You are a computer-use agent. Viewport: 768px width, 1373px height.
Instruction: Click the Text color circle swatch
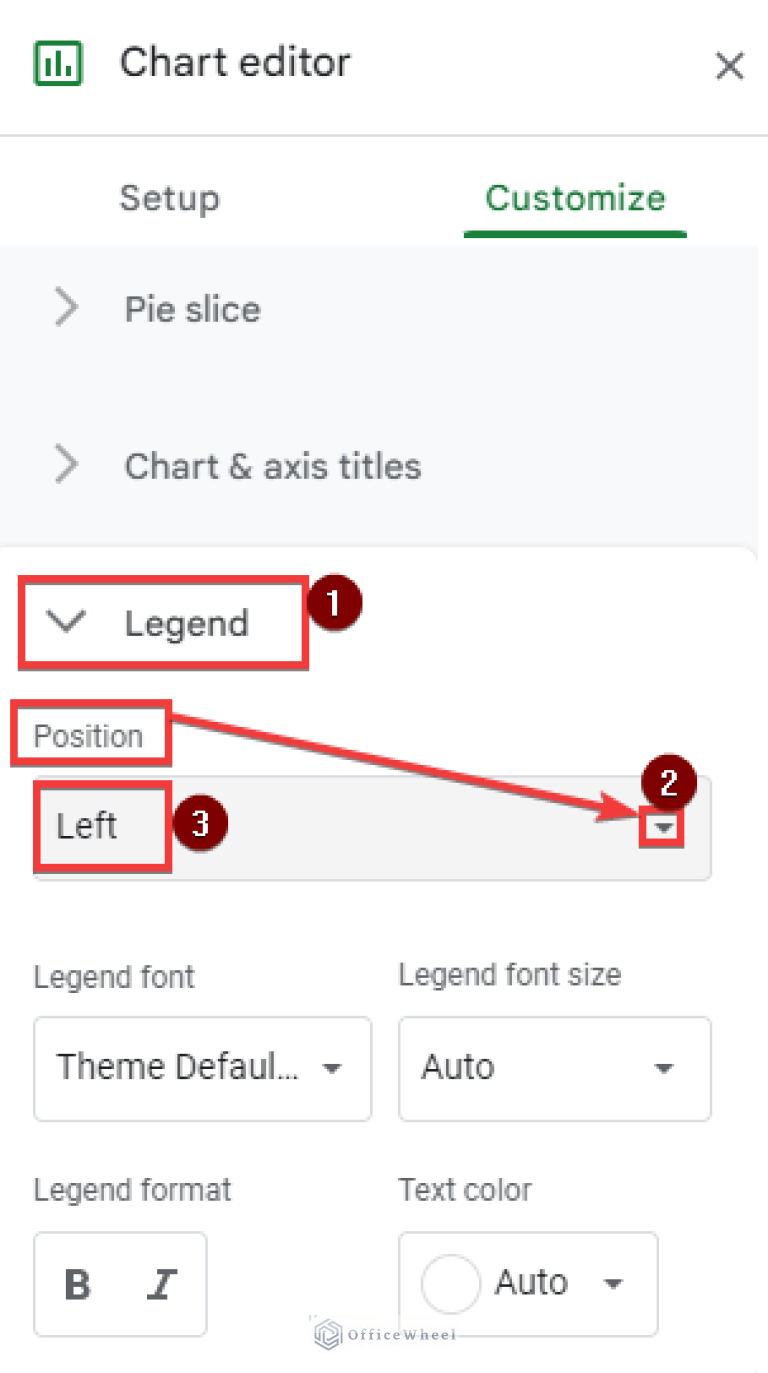click(x=450, y=1284)
